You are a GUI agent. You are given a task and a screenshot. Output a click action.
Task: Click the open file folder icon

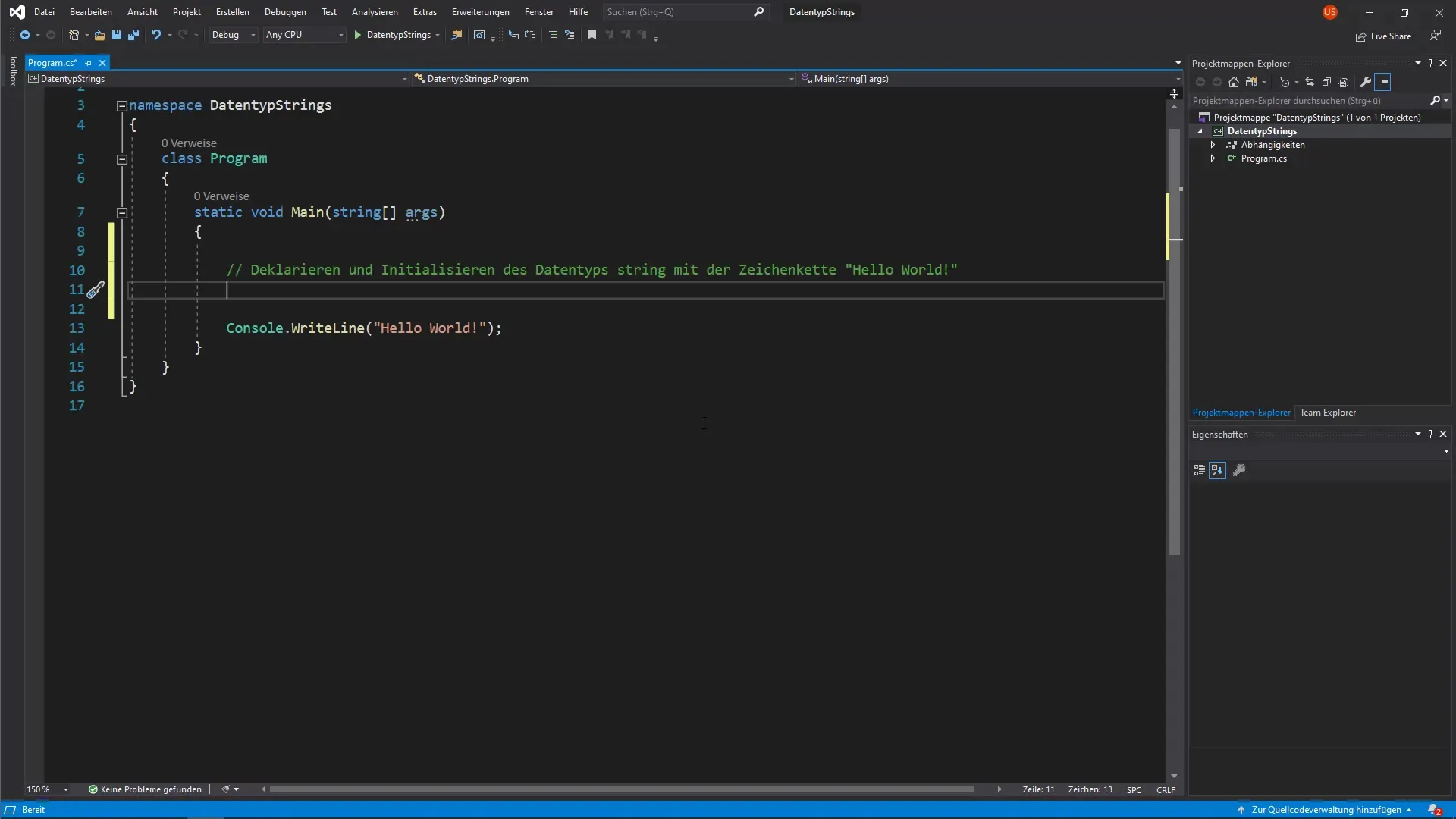point(99,35)
